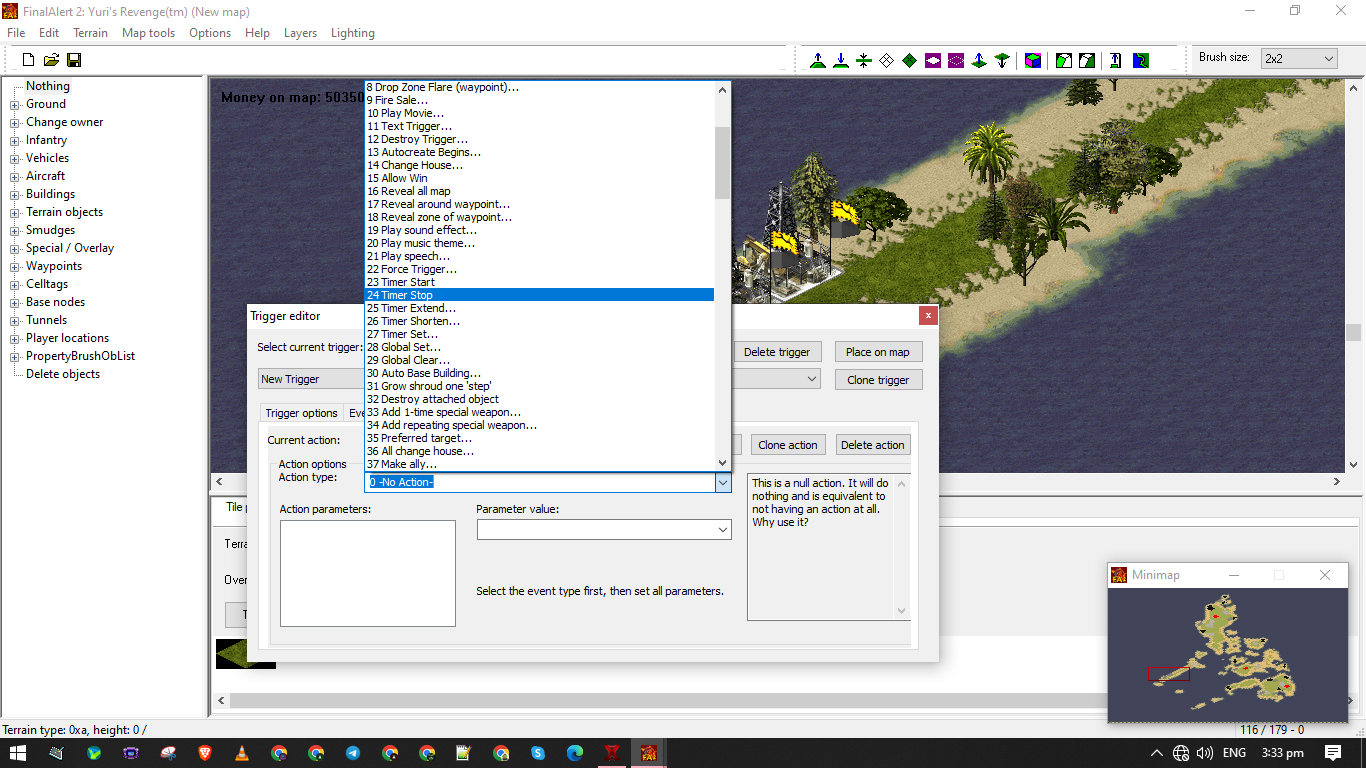The width and height of the screenshot is (1366, 768).
Task: Select the first green cliff tool icon
Action: (1064, 60)
